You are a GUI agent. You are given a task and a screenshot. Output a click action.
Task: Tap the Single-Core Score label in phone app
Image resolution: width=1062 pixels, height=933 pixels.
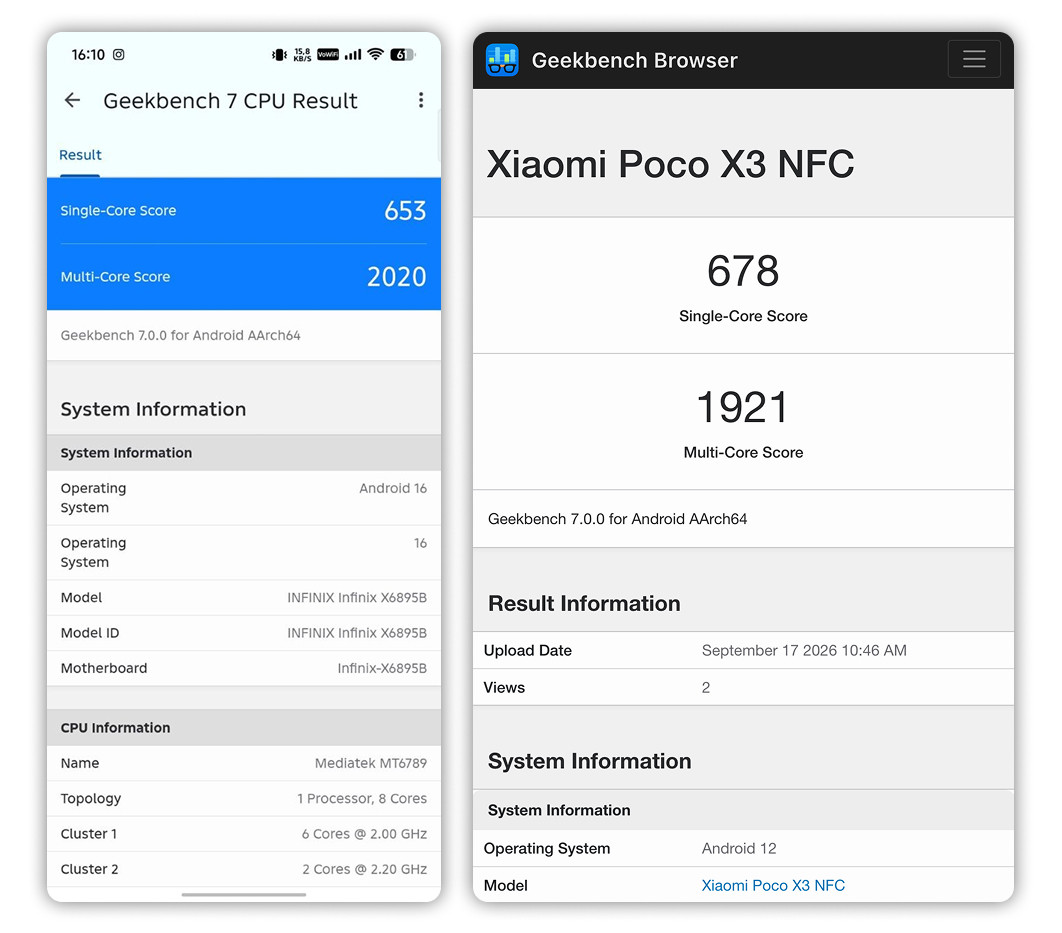click(x=118, y=211)
